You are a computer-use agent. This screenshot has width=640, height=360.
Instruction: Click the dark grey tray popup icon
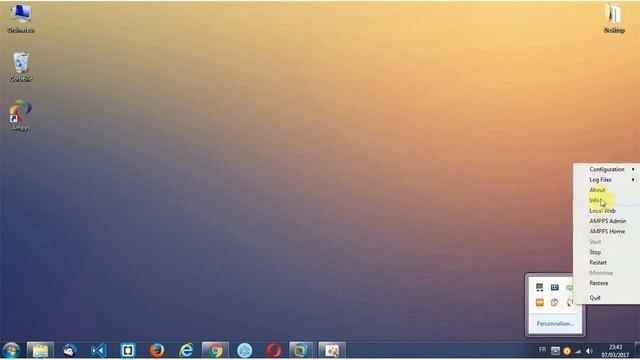tap(540, 287)
